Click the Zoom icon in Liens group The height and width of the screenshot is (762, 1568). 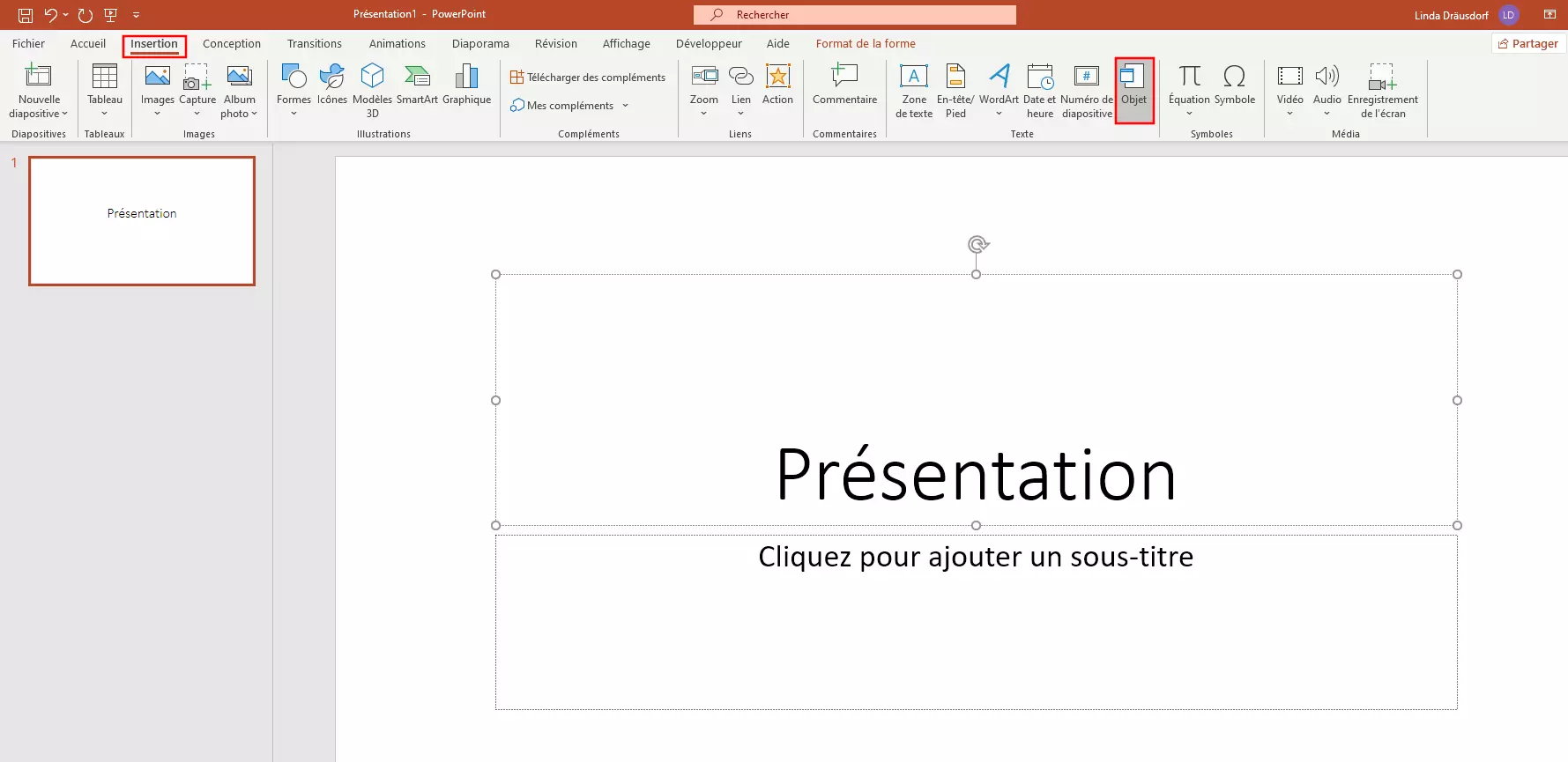click(x=704, y=76)
